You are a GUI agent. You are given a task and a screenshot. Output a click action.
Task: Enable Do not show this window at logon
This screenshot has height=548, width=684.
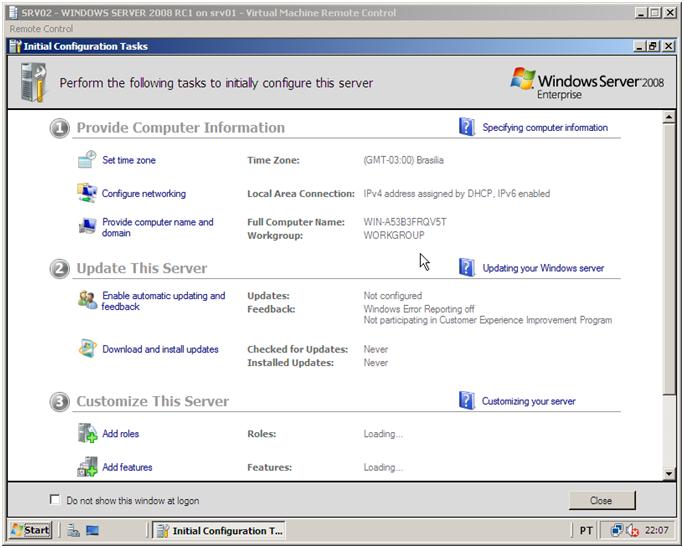pyautogui.click(x=55, y=500)
